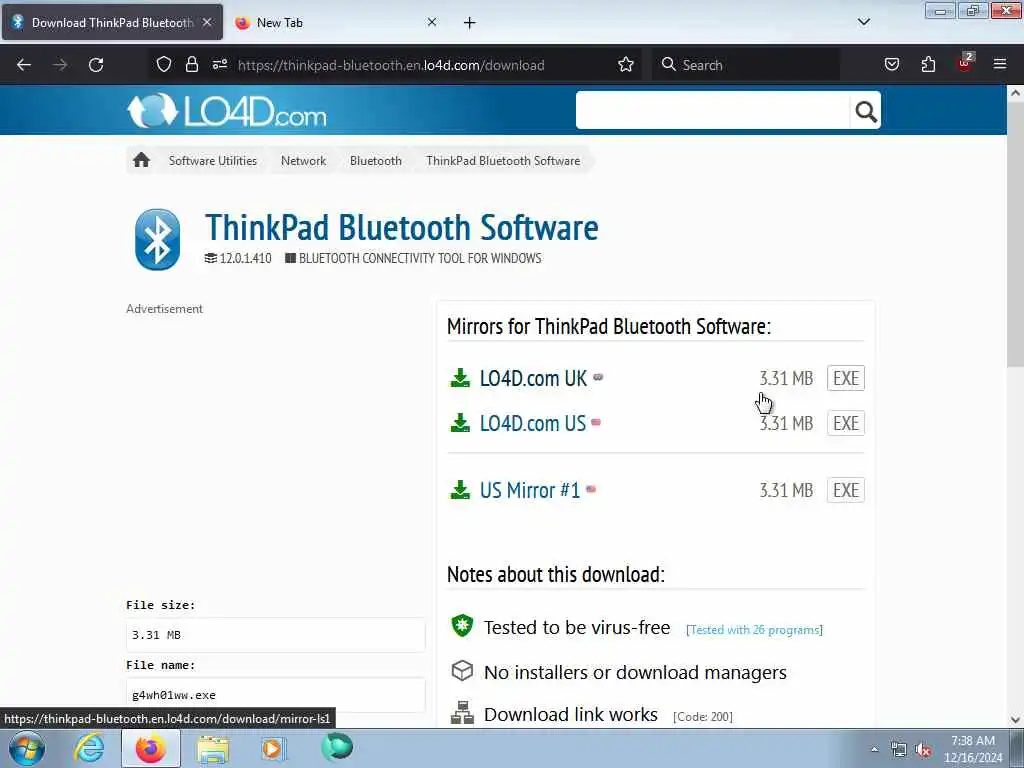Click the version number 12.0.1.410
Screen dimensions: 1024x768
[x=245, y=258]
